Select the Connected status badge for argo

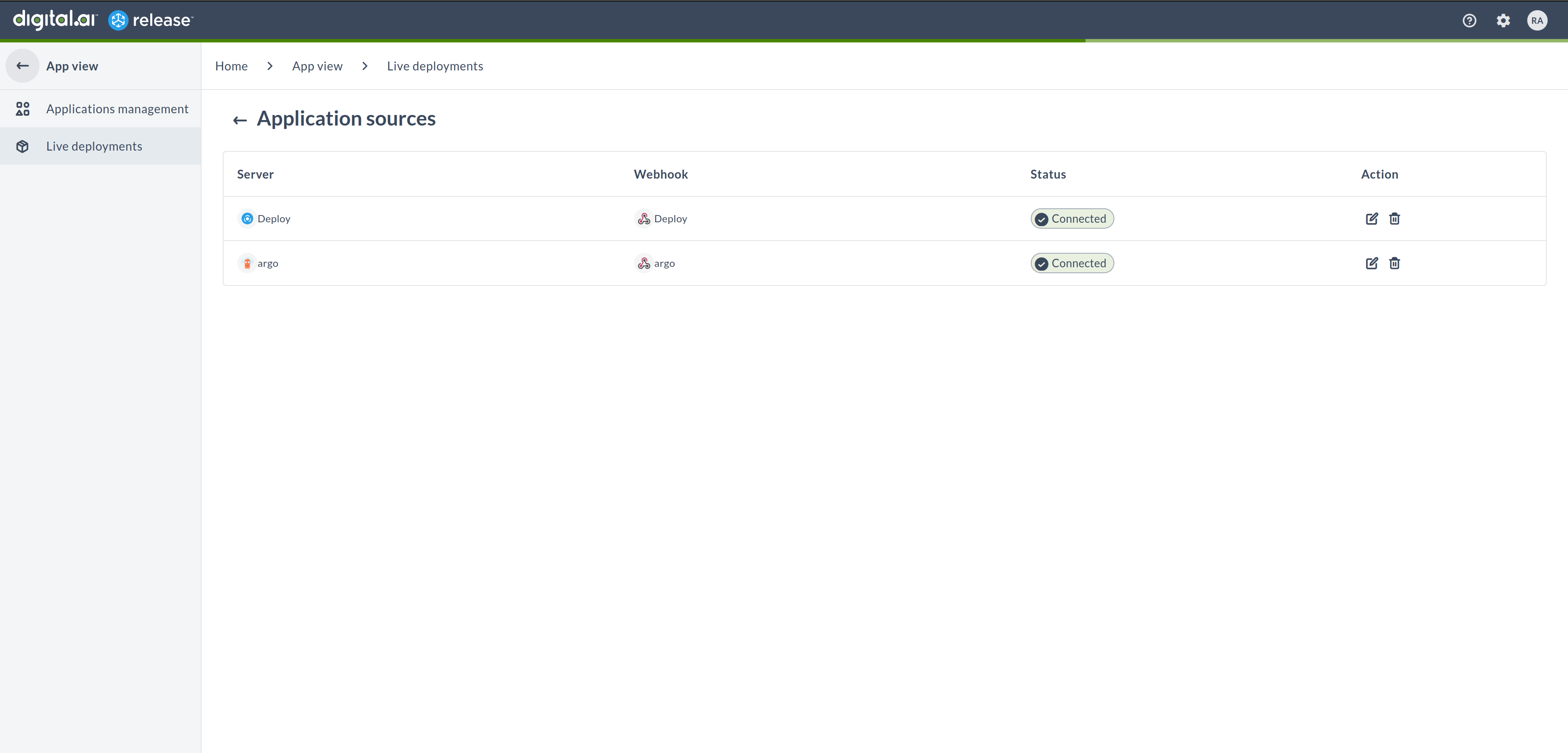pyautogui.click(x=1071, y=263)
